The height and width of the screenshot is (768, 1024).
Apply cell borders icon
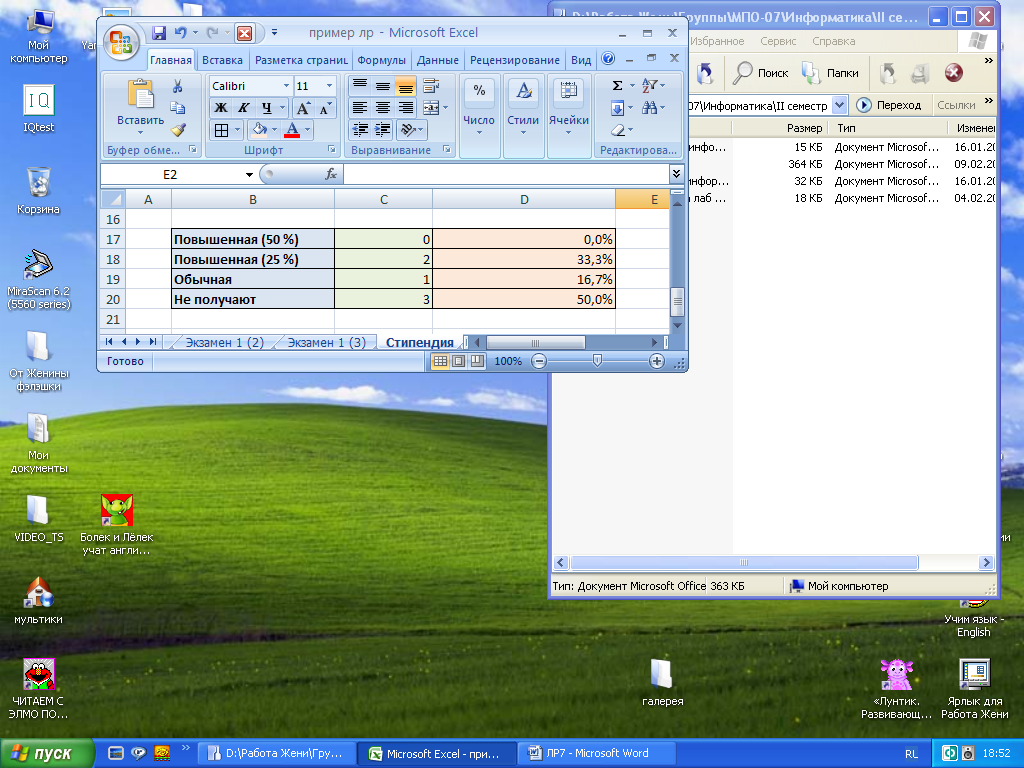221,130
